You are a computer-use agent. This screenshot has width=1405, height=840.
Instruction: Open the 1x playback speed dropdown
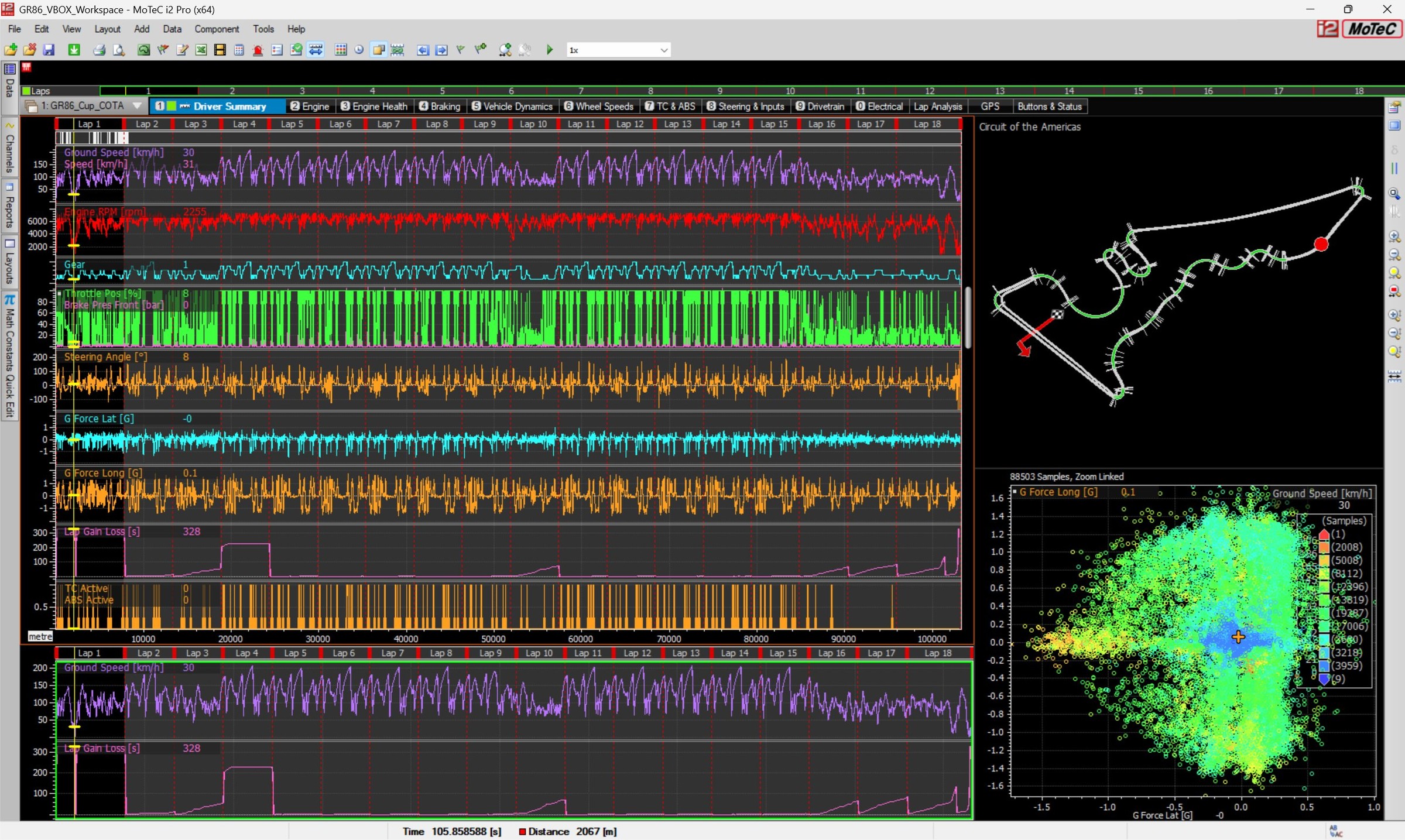pyautogui.click(x=618, y=50)
